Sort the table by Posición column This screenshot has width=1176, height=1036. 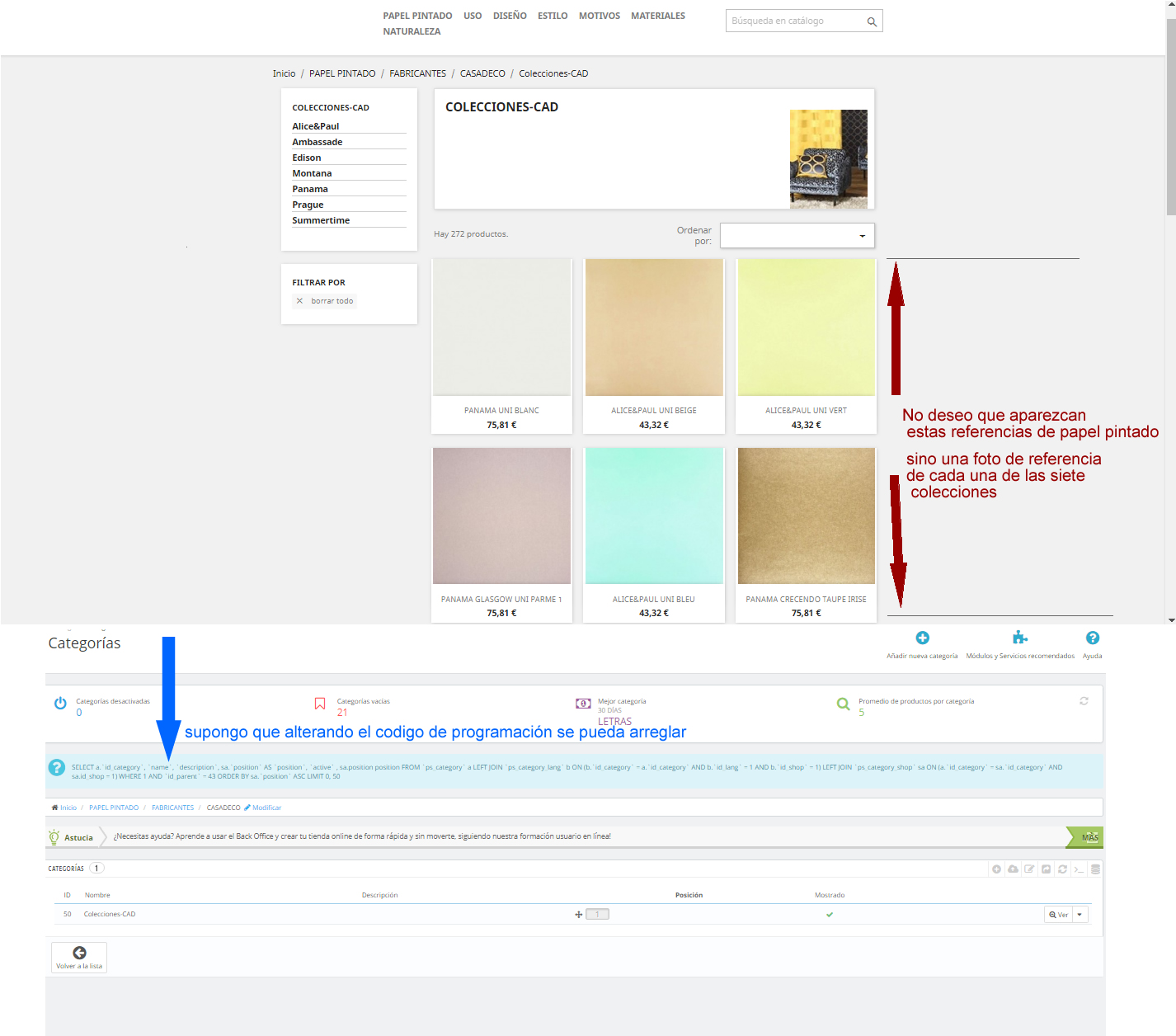pyautogui.click(x=689, y=895)
